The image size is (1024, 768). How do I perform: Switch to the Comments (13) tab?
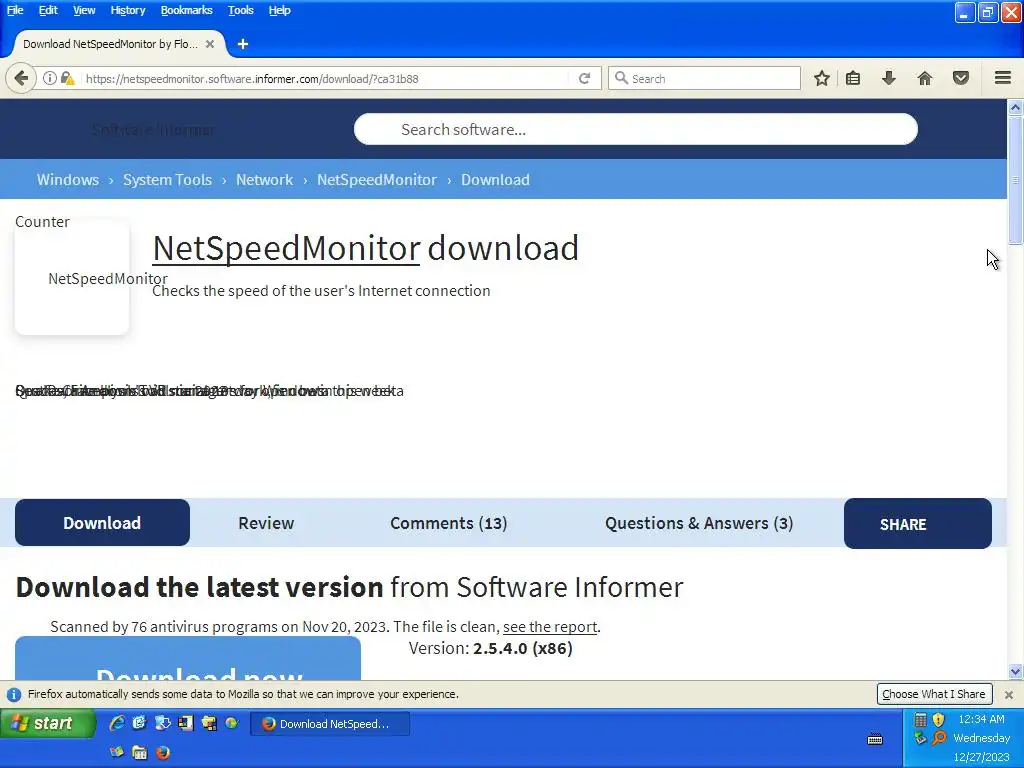(x=449, y=523)
